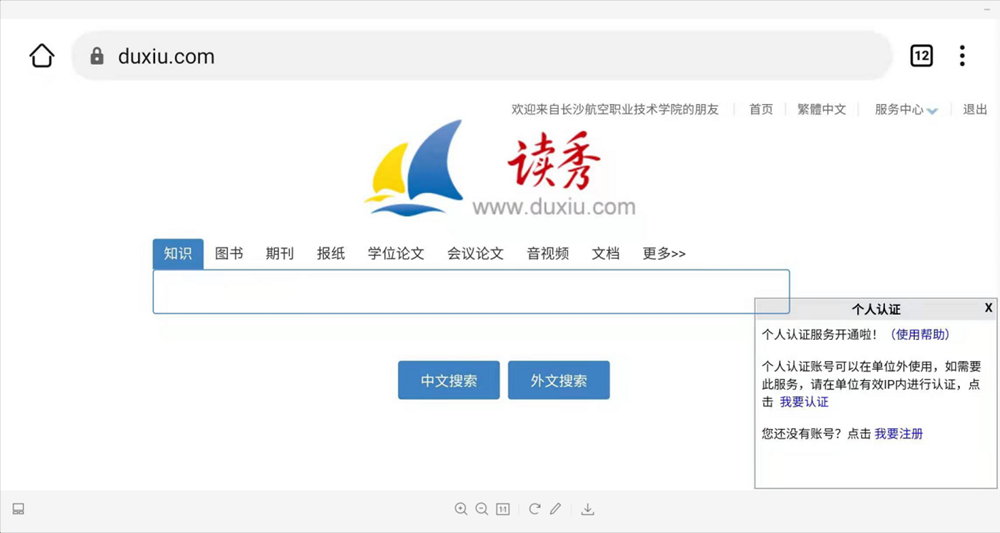
Task: Focus the main search input box
Action: tap(471, 291)
